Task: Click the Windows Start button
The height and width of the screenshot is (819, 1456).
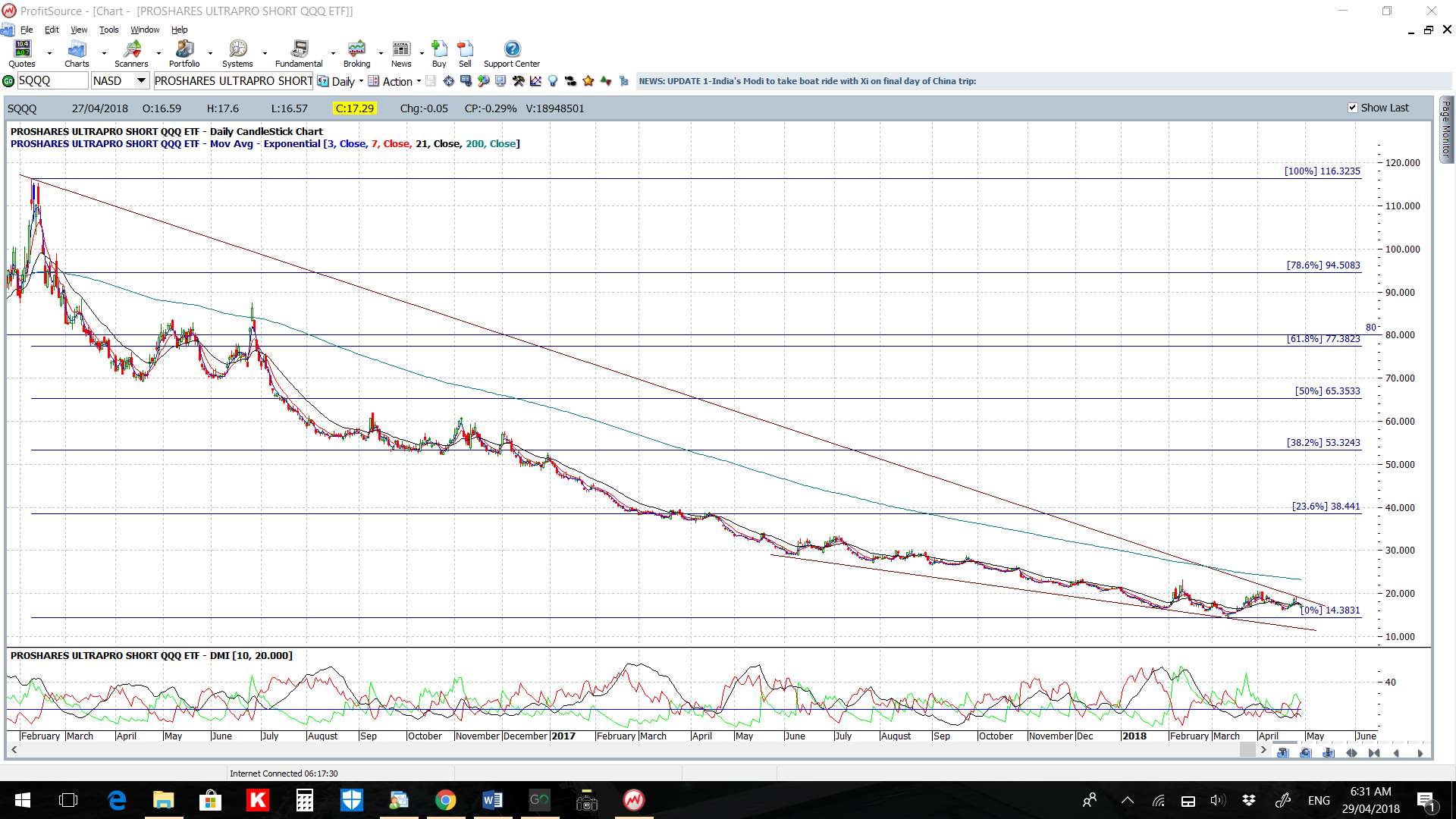Action: (23, 800)
